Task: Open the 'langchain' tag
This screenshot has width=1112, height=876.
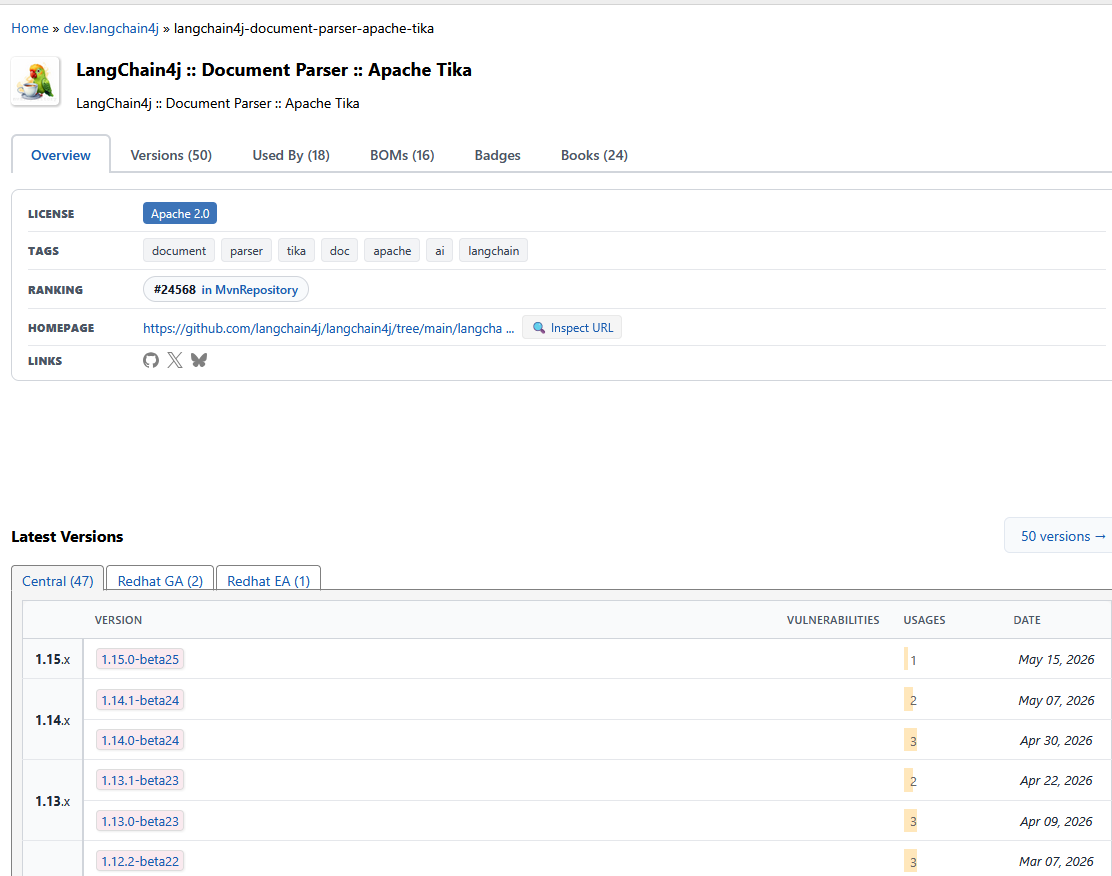Action: pyautogui.click(x=494, y=250)
